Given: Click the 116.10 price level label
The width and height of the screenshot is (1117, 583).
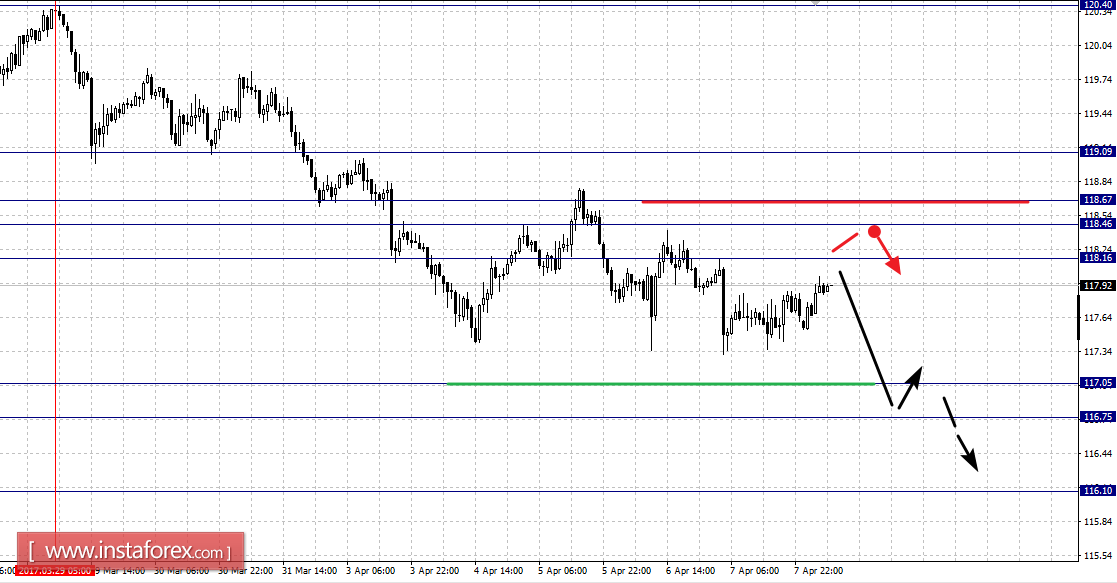Looking at the screenshot, I should pyautogui.click(x=1098, y=490).
